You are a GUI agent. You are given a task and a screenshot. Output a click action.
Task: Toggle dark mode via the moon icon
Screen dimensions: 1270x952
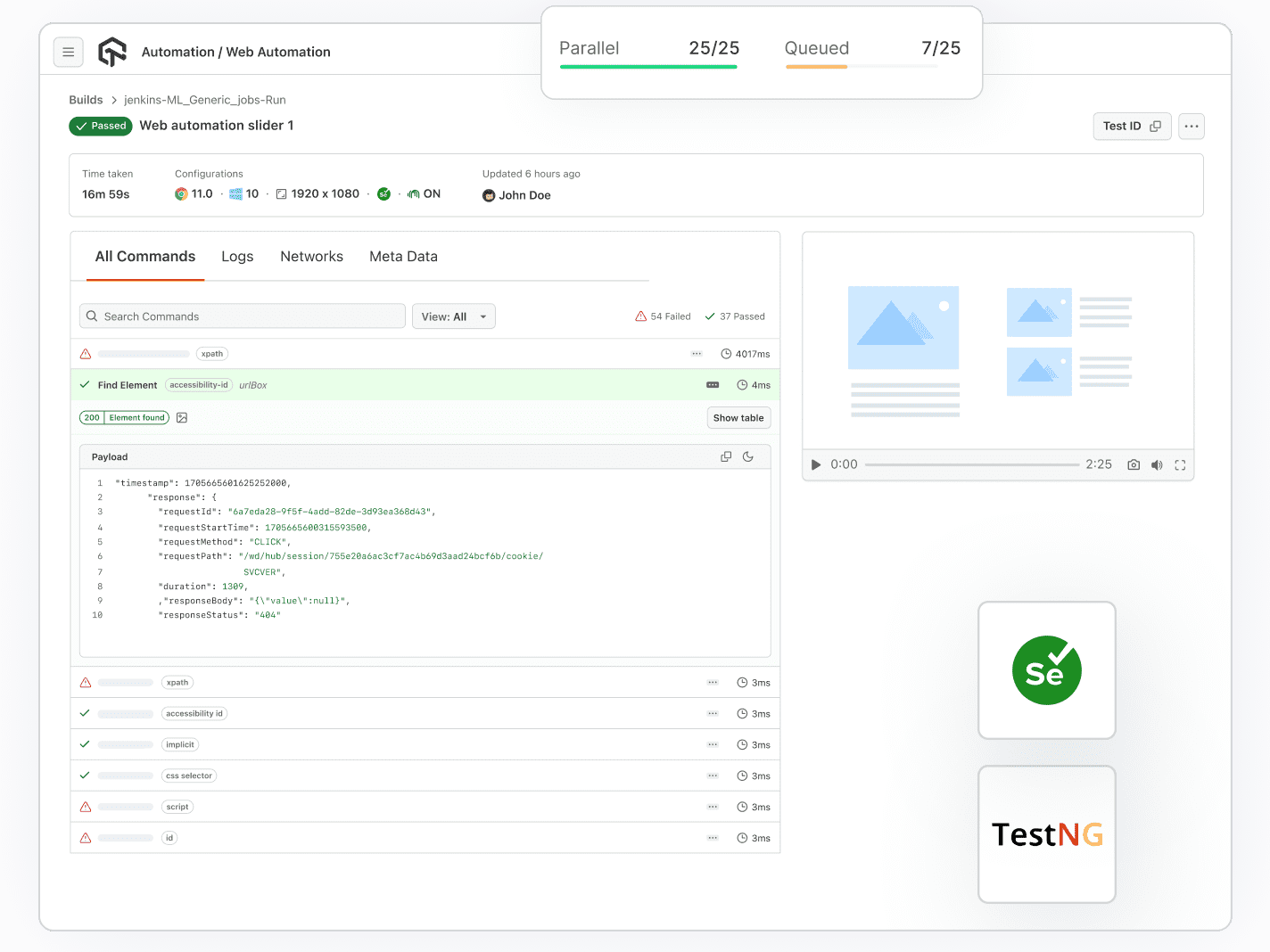click(747, 455)
